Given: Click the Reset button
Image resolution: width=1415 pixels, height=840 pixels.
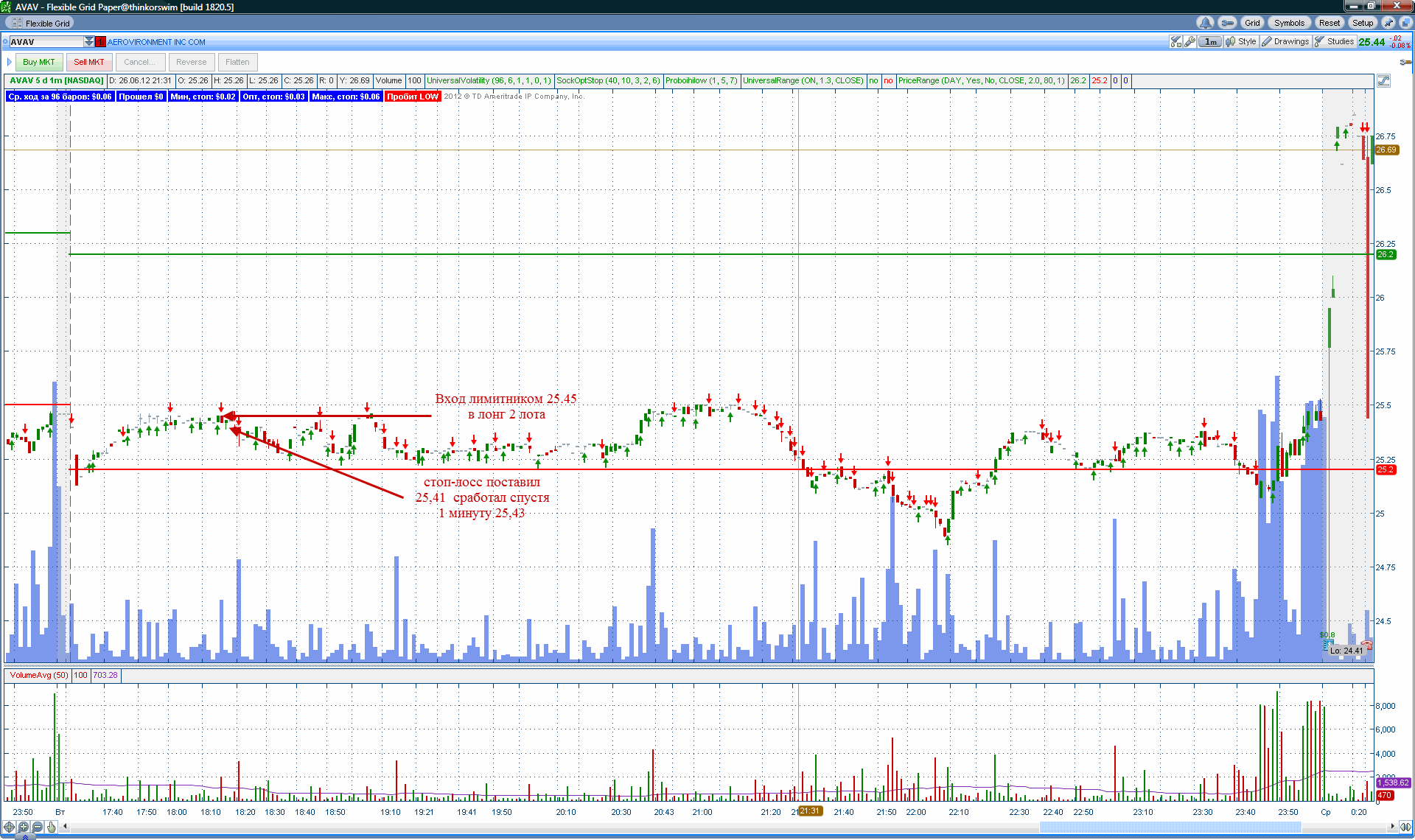Looking at the screenshot, I should click(1330, 23).
